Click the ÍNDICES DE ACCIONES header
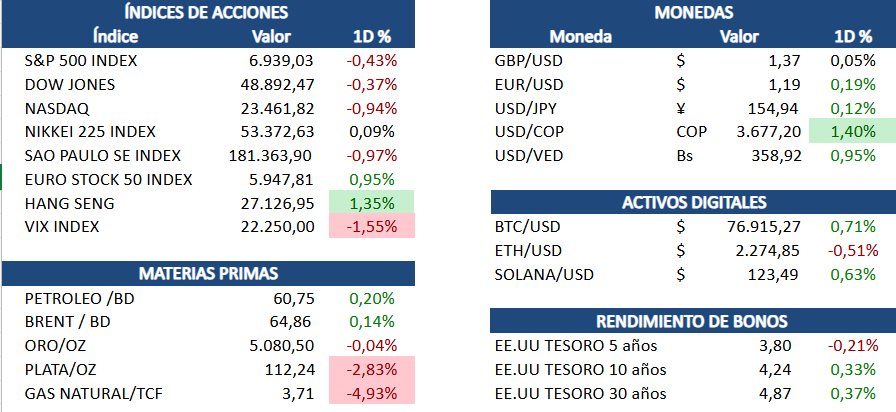The image size is (896, 412). [x=207, y=13]
